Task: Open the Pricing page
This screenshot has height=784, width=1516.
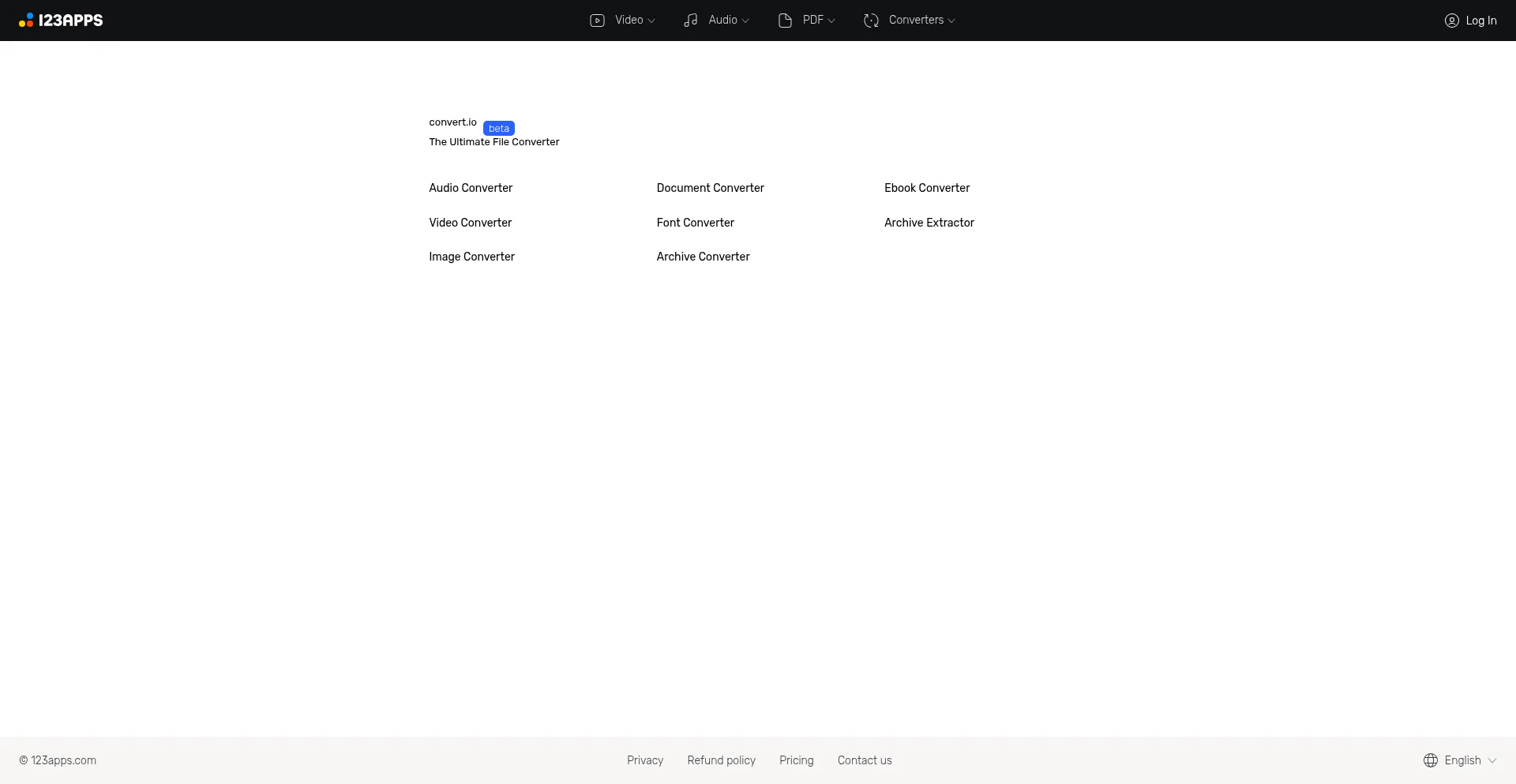Action: click(x=796, y=760)
